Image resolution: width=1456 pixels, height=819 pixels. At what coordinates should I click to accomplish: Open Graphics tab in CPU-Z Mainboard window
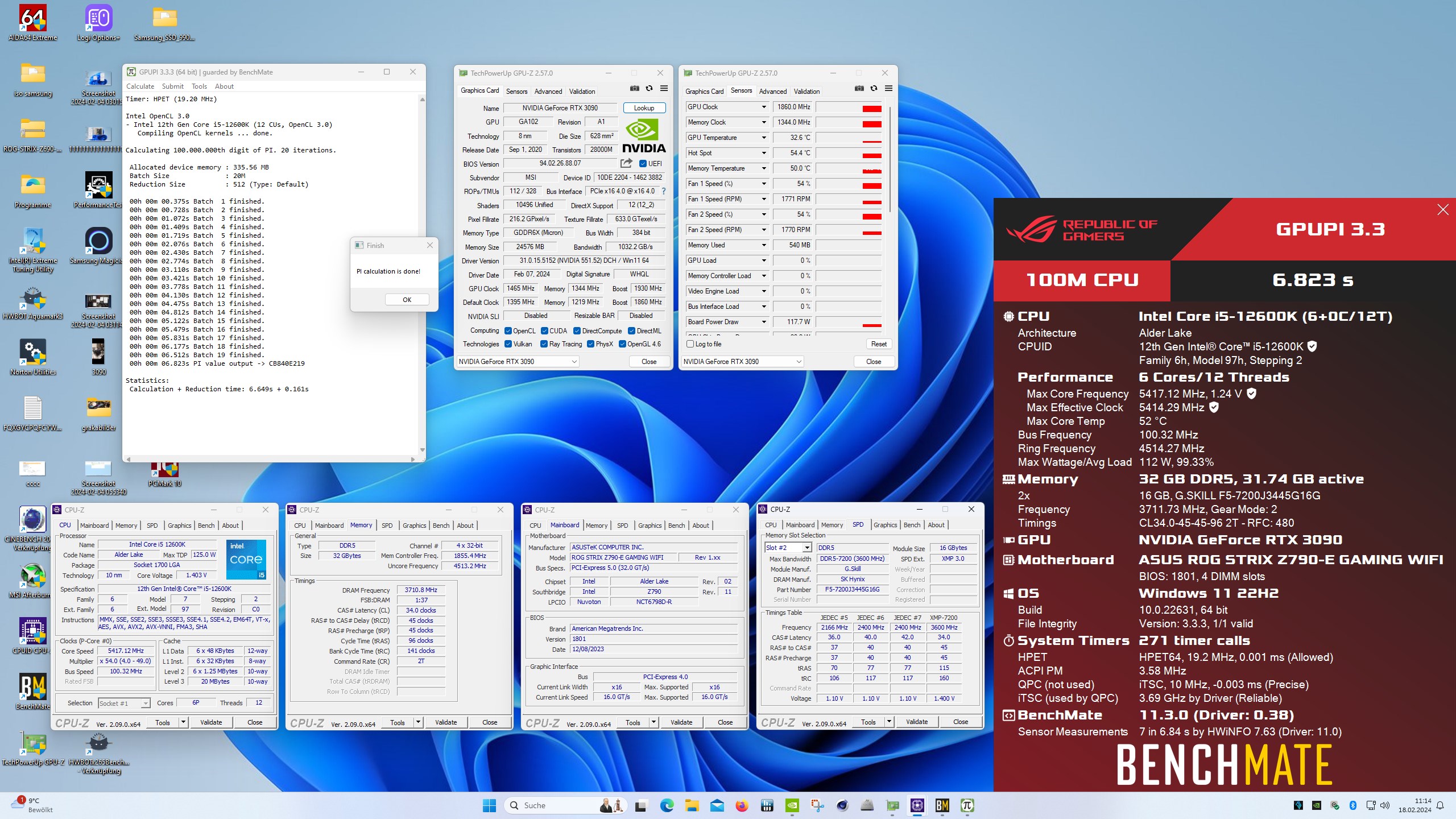pos(650,526)
